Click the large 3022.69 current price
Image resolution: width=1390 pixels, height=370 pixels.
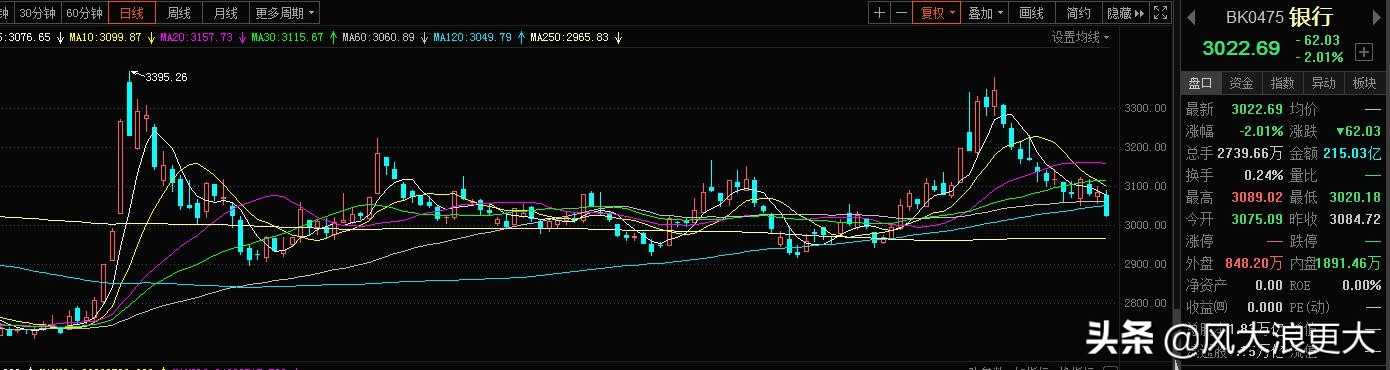tap(1241, 48)
